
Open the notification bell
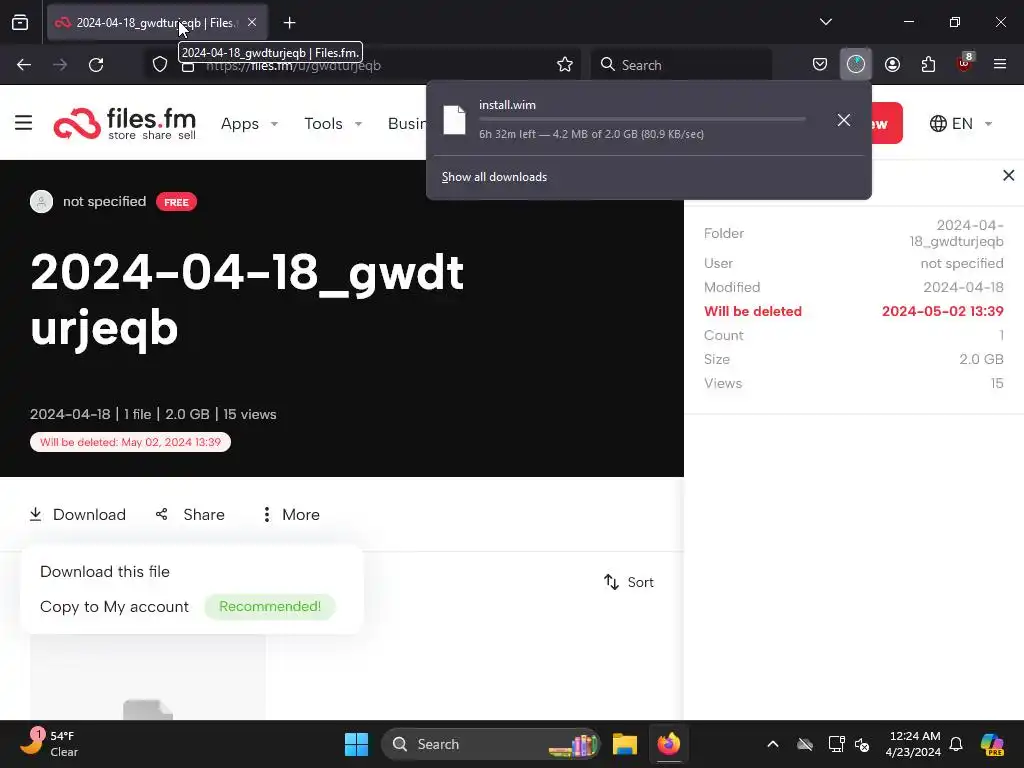coord(956,744)
